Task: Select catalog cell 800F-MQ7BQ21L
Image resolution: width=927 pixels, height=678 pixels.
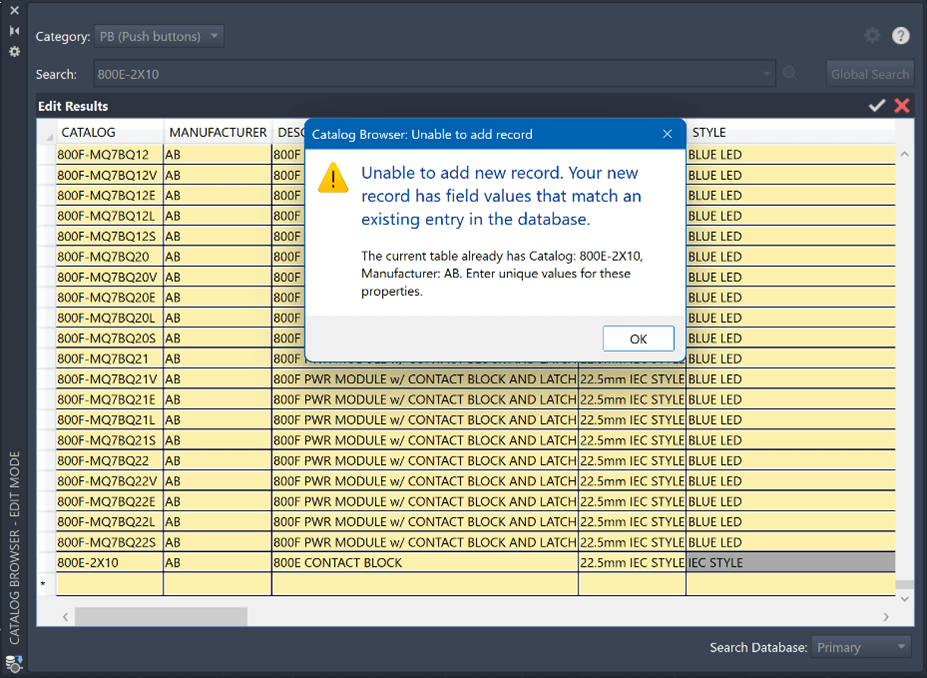Action: (110, 420)
